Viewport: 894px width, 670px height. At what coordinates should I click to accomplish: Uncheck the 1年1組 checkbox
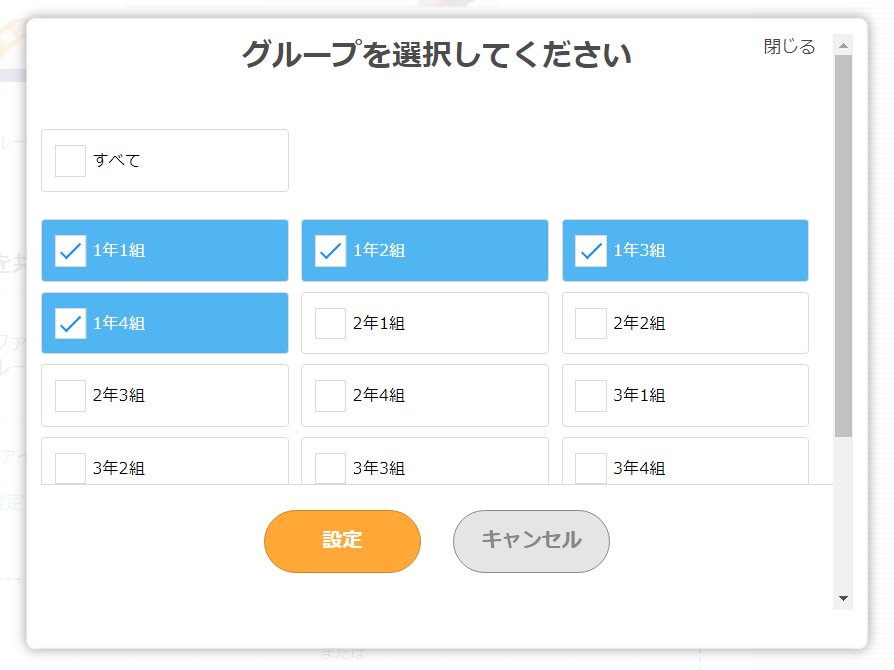pos(70,251)
